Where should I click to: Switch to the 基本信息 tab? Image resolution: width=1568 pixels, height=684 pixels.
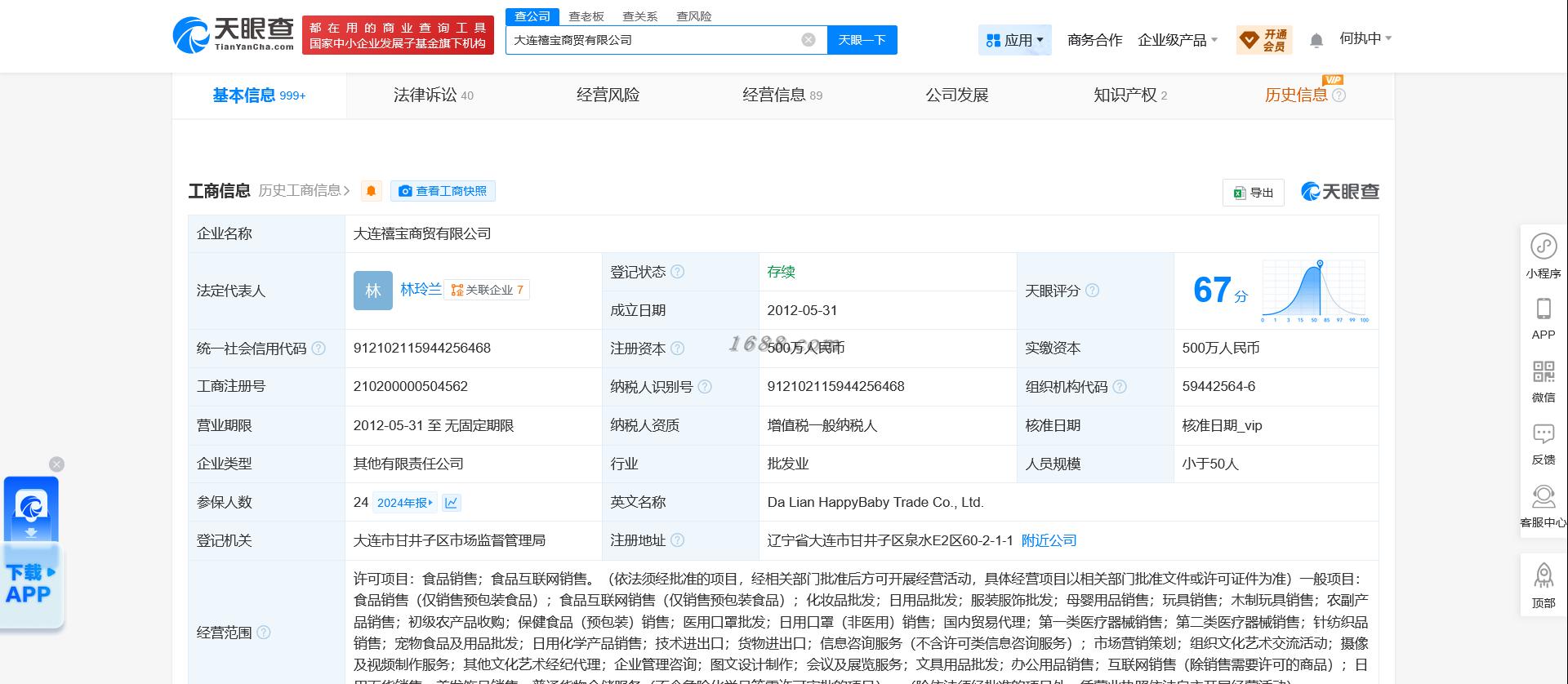click(259, 95)
